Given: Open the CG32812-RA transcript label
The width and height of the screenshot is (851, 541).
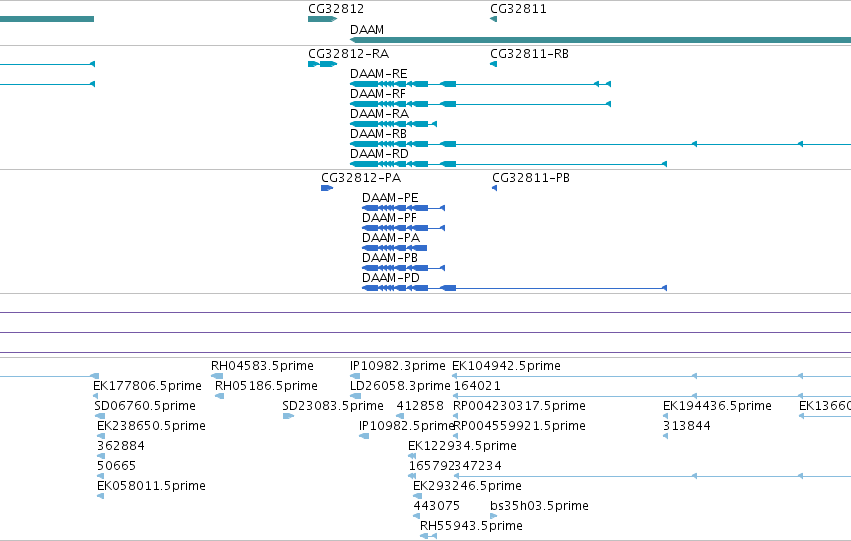Looking at the screenshot, I should pos(348,54).
